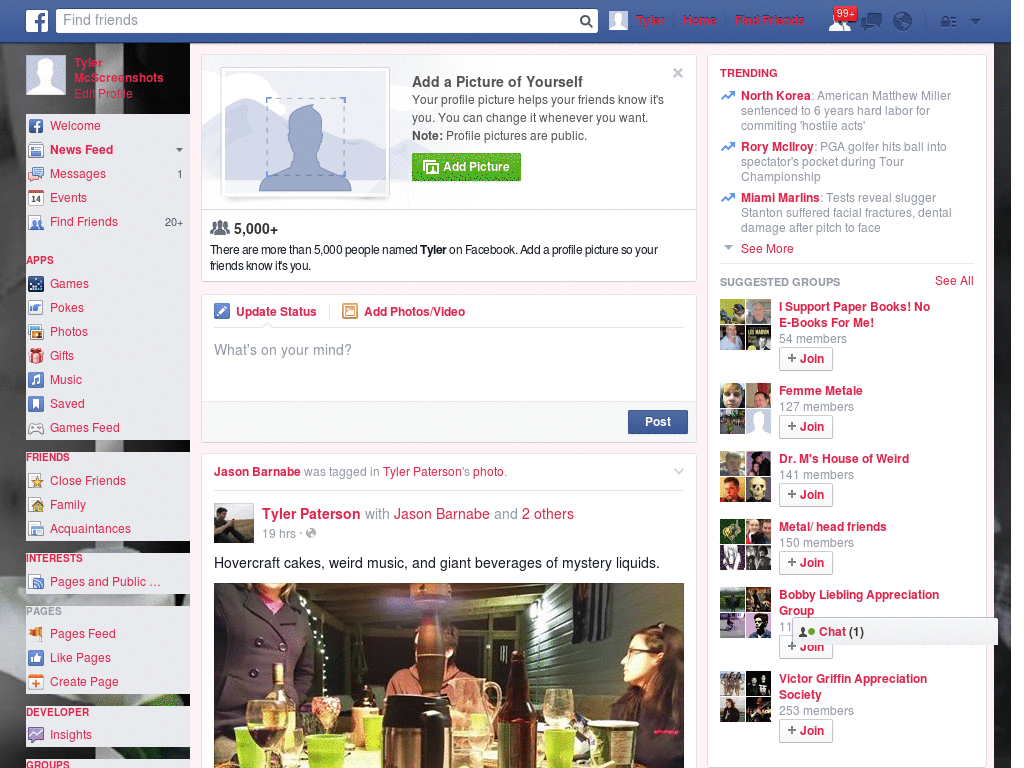Viewport: 1024px width, 768px height.
Task: Click See All suggested groups link
Action: tap(953, 281)
